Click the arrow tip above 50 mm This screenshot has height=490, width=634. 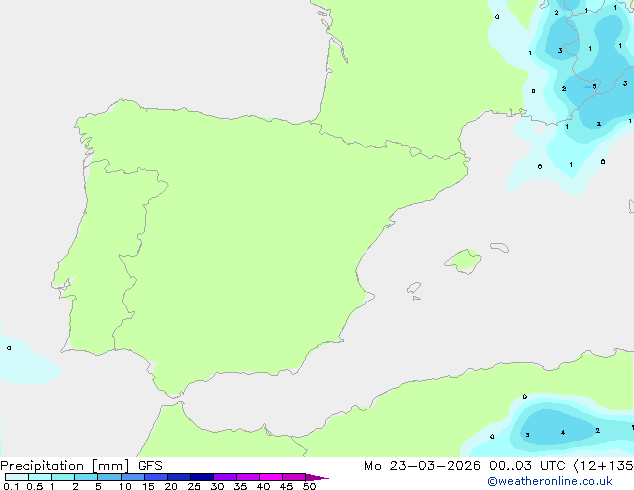(317, 477)
